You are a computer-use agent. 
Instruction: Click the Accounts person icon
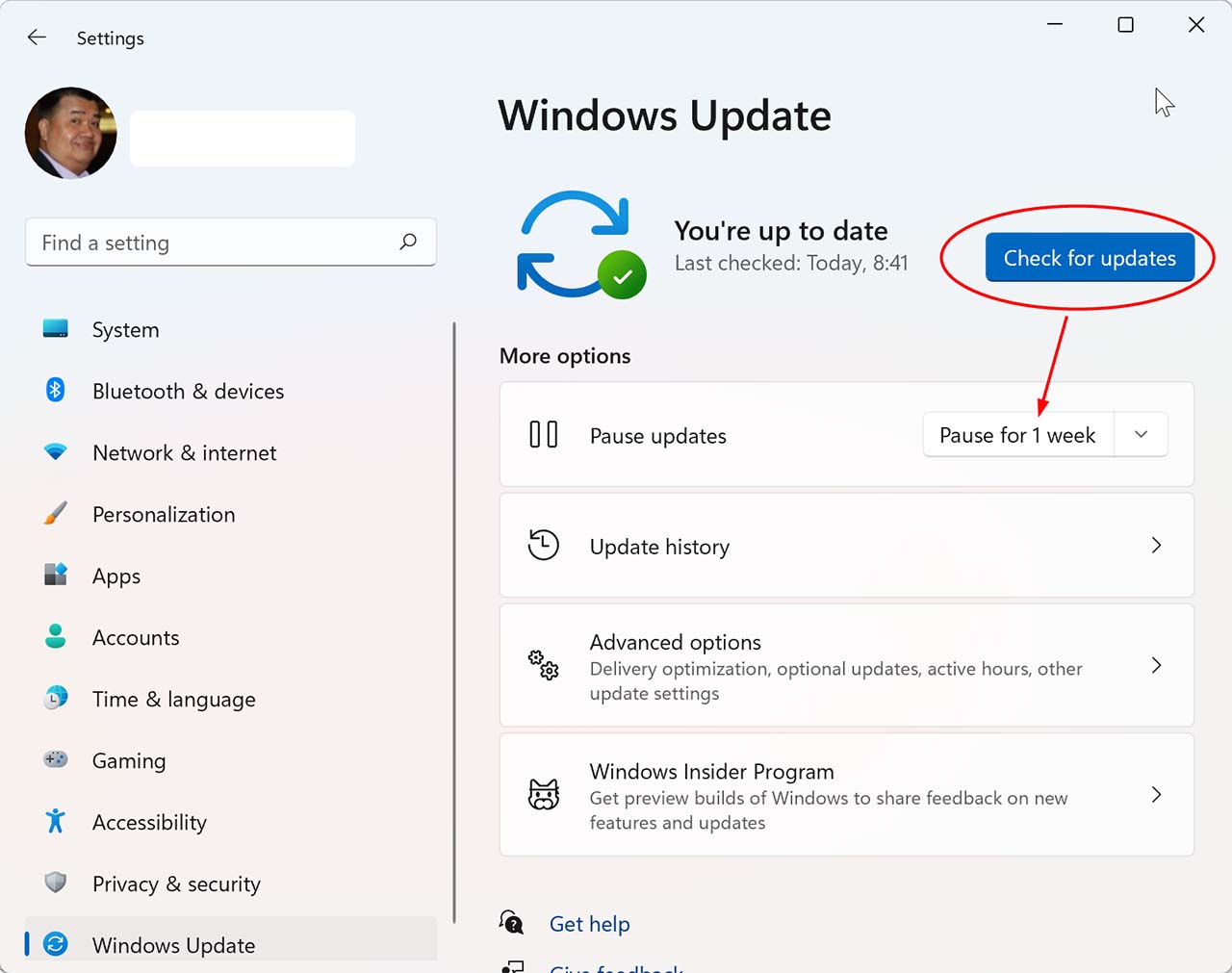click(56, 637)
